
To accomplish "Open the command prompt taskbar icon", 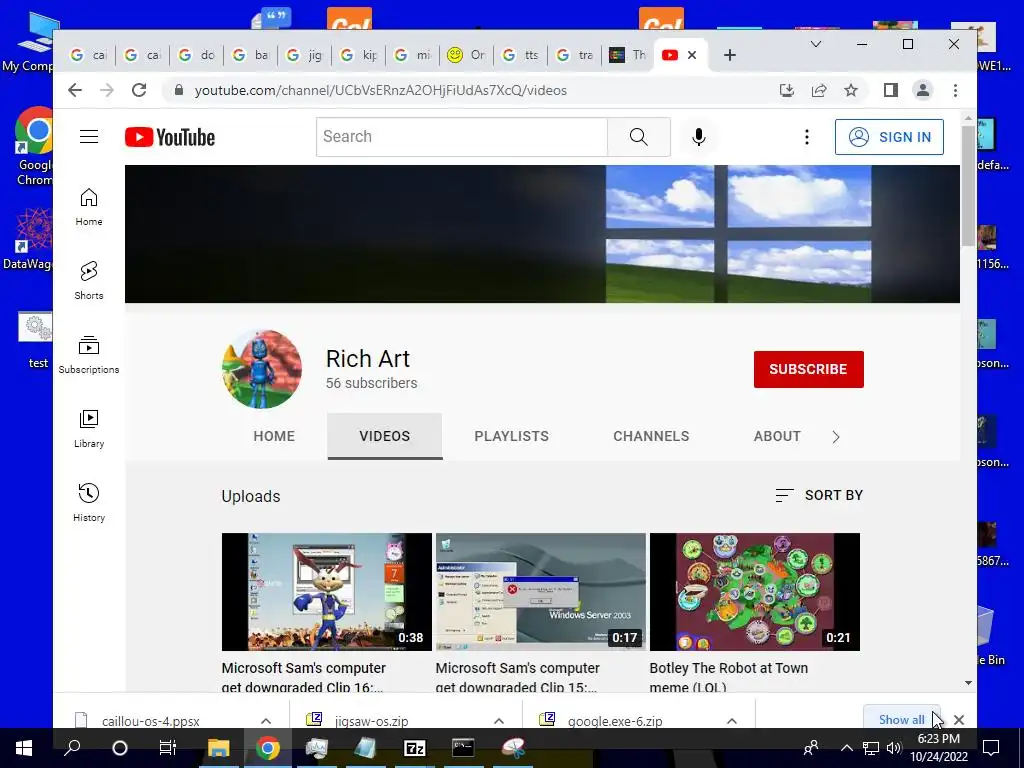I will [463, 748].
